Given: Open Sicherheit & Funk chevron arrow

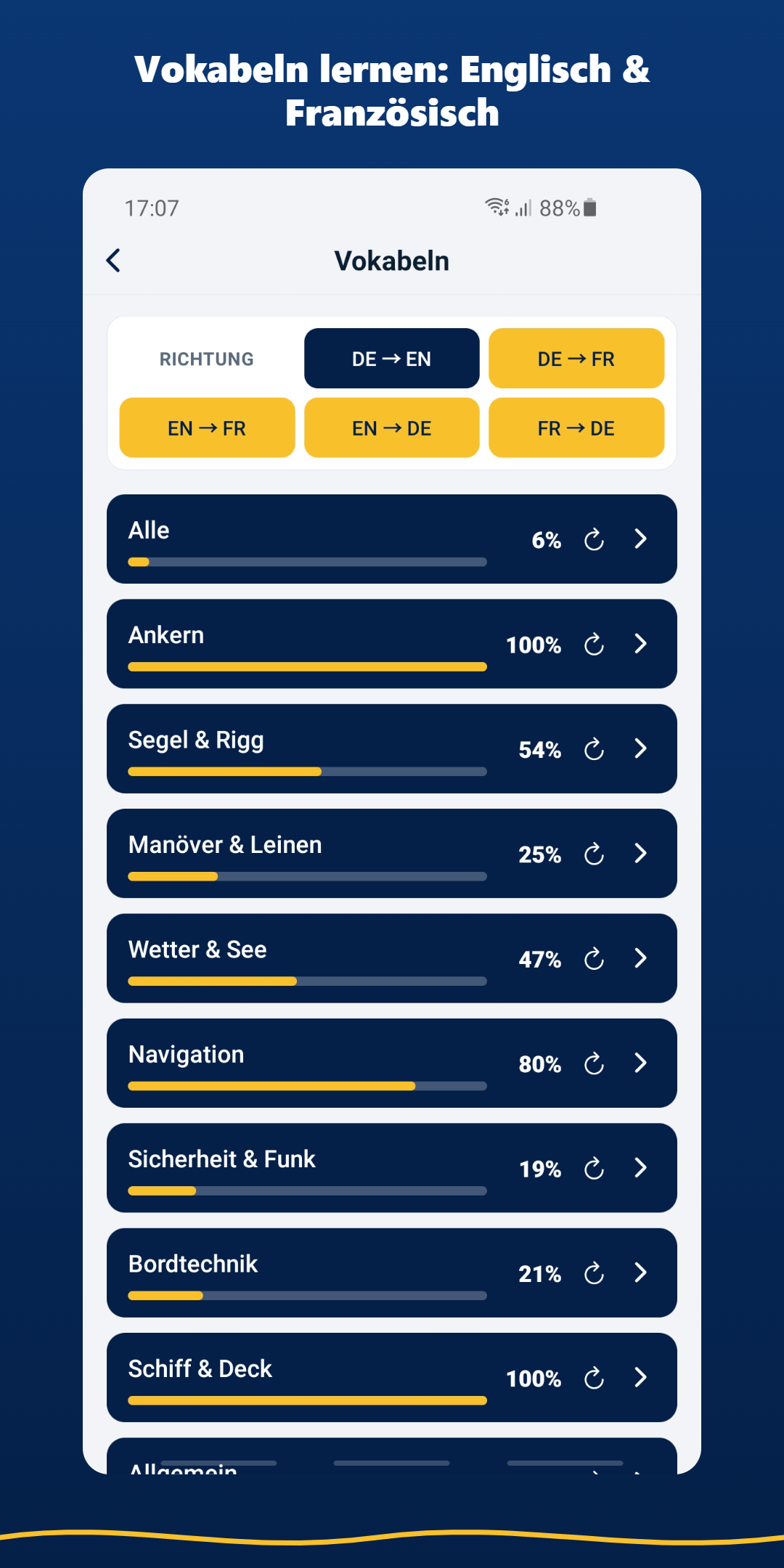Looking at the screenshot, I should point(640,1168).
